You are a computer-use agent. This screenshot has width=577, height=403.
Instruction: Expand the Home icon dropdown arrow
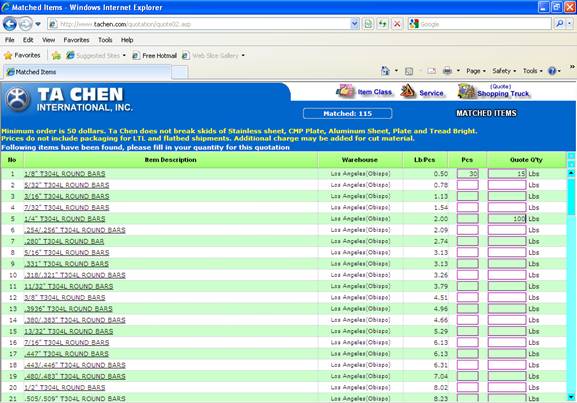click(396, 71)
